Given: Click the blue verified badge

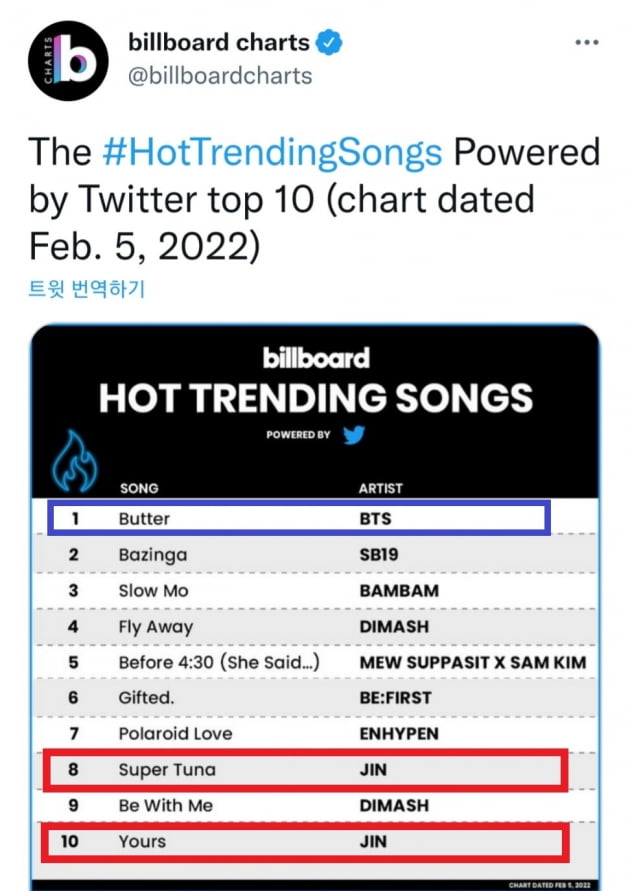Looking at the screenshot, I should (x=329, y=43).
